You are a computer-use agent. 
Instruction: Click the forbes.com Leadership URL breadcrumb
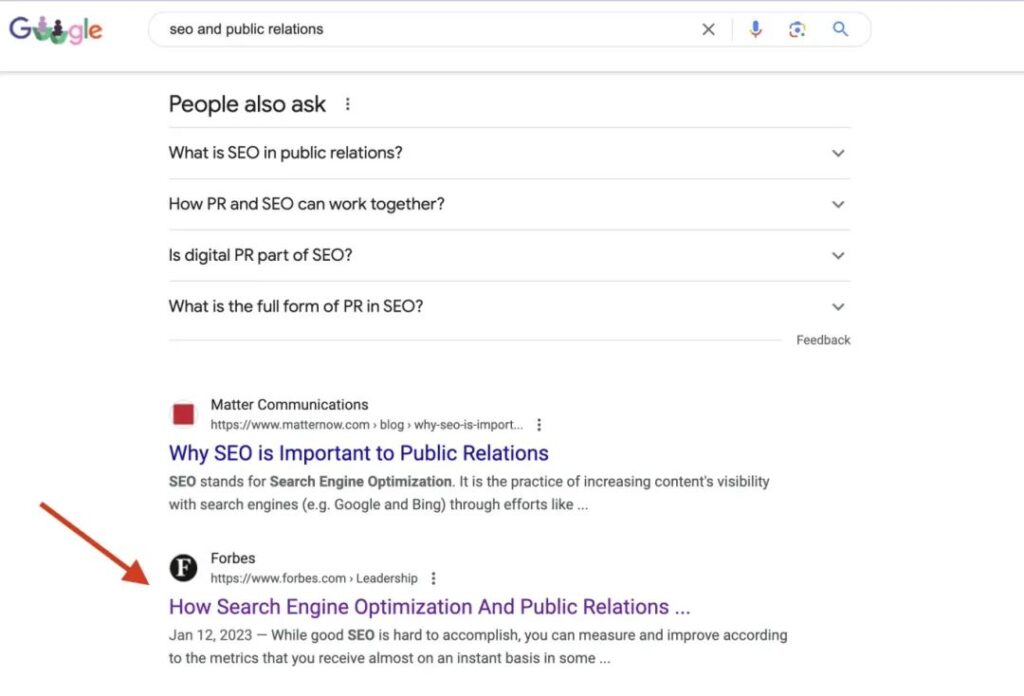point(313,578)
